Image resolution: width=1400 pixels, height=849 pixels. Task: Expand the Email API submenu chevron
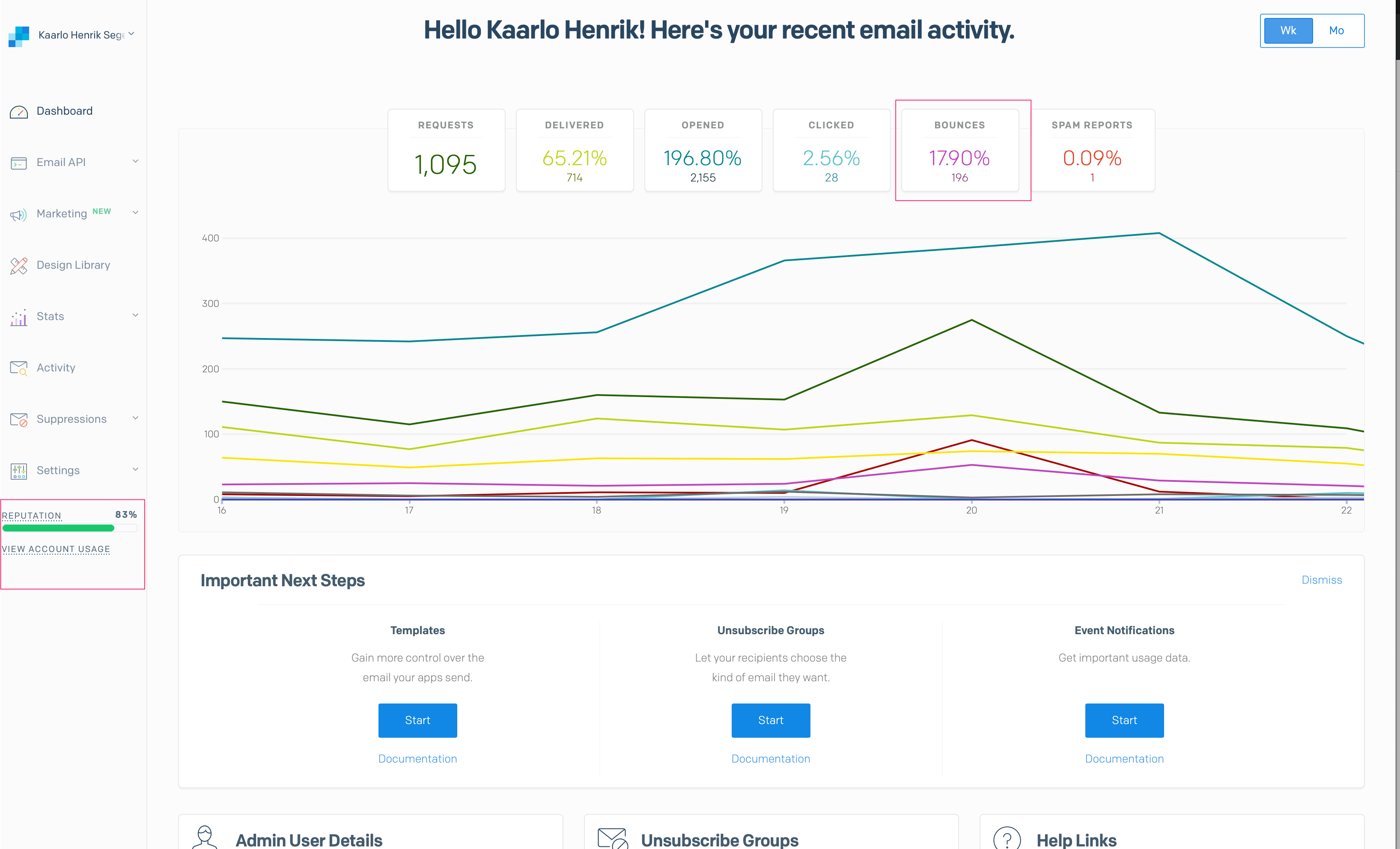click(135, 161)
